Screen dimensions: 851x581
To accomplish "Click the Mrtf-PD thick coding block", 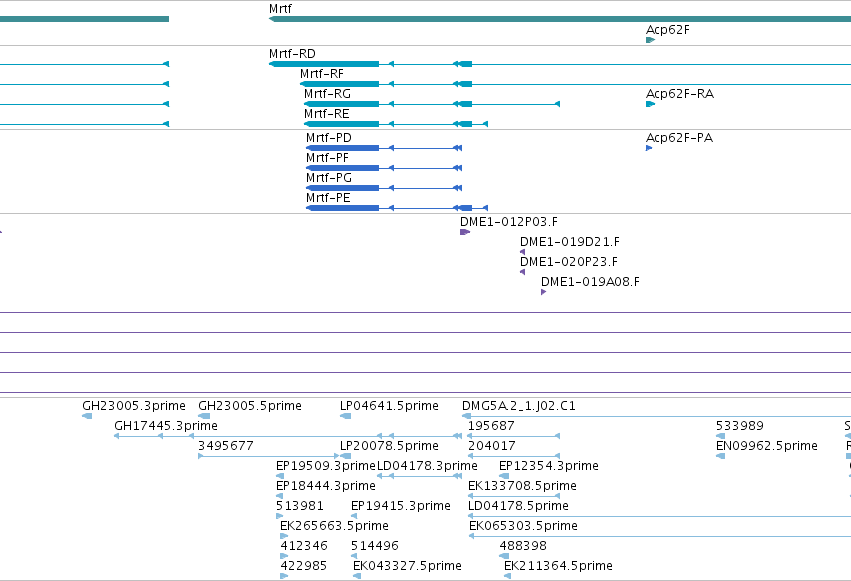I will click(x=342, y=148).
